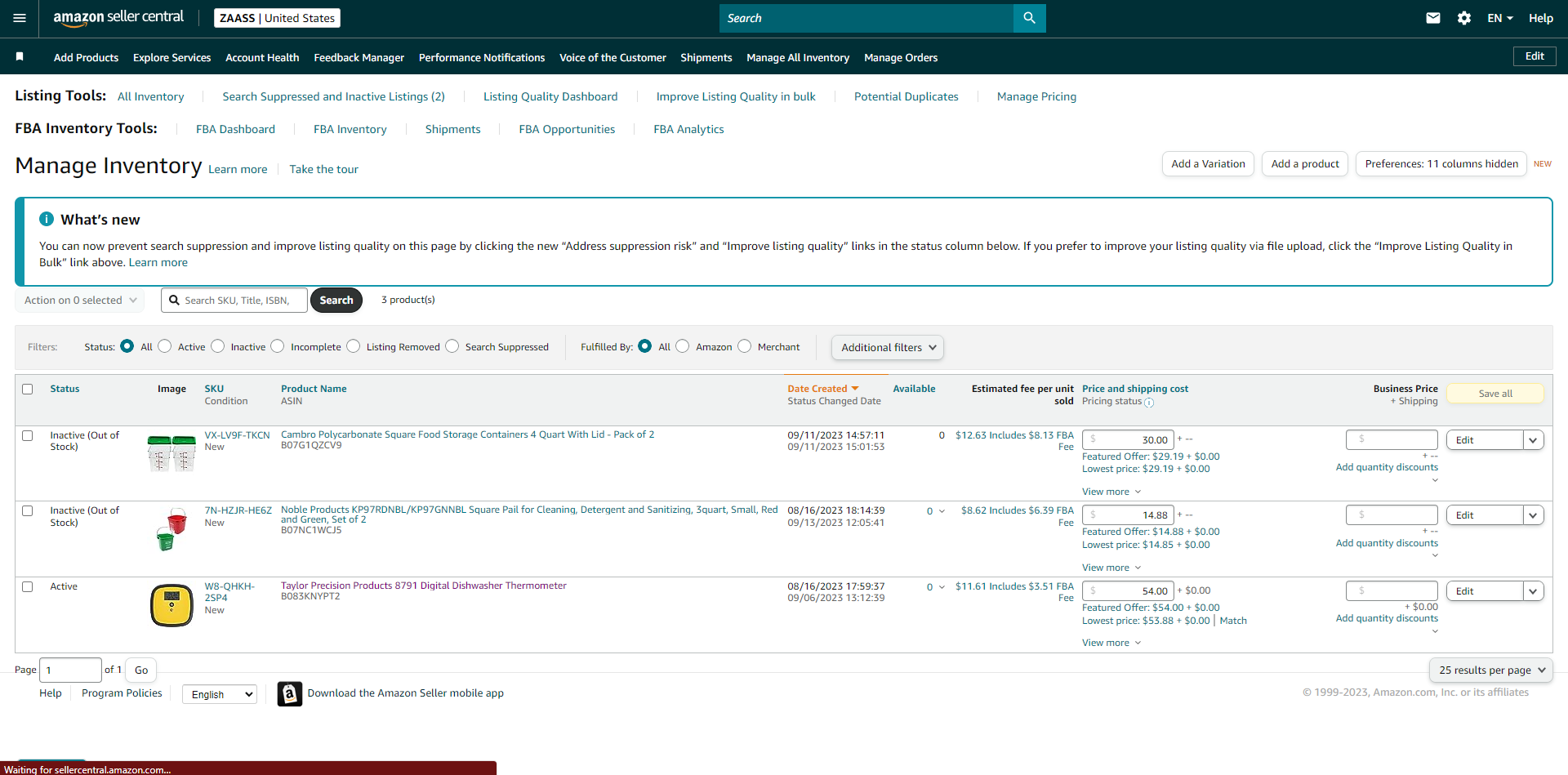The image size is (1568, 775).
Task: Click the Amazon Seller mobile app icon
Action: [290, 693]
